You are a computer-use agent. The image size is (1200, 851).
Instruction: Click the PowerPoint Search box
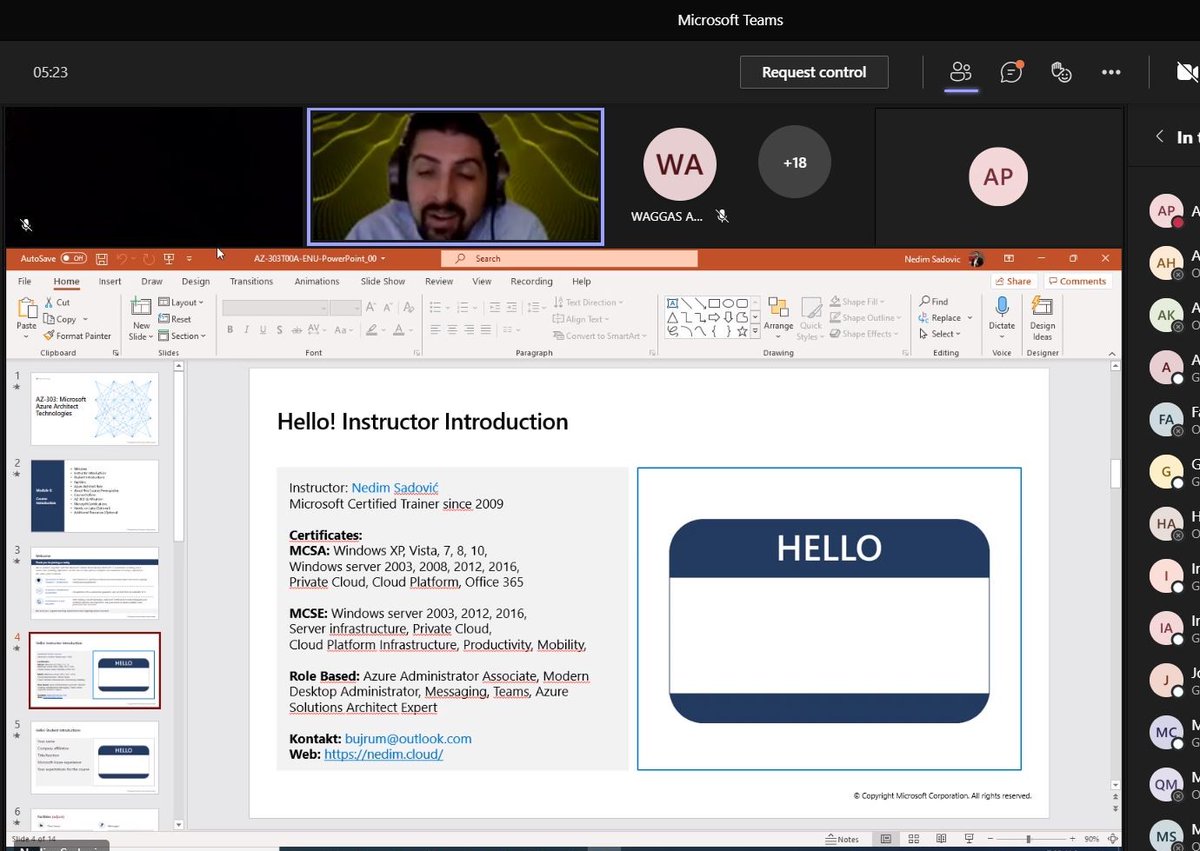tap(569, 259)
